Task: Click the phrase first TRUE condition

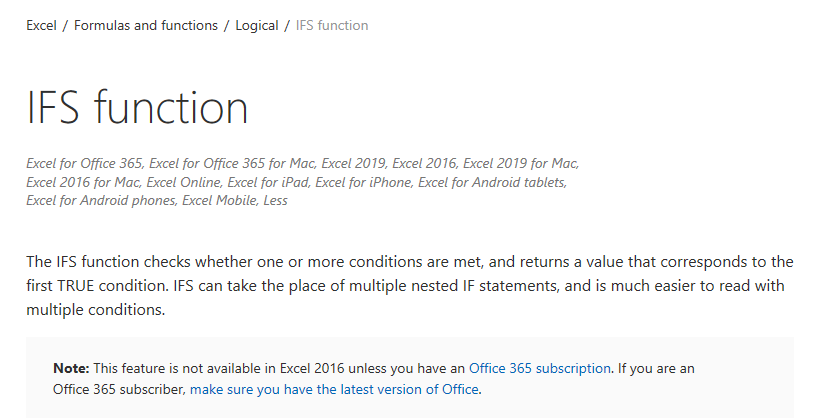Action: coord(97,286)
